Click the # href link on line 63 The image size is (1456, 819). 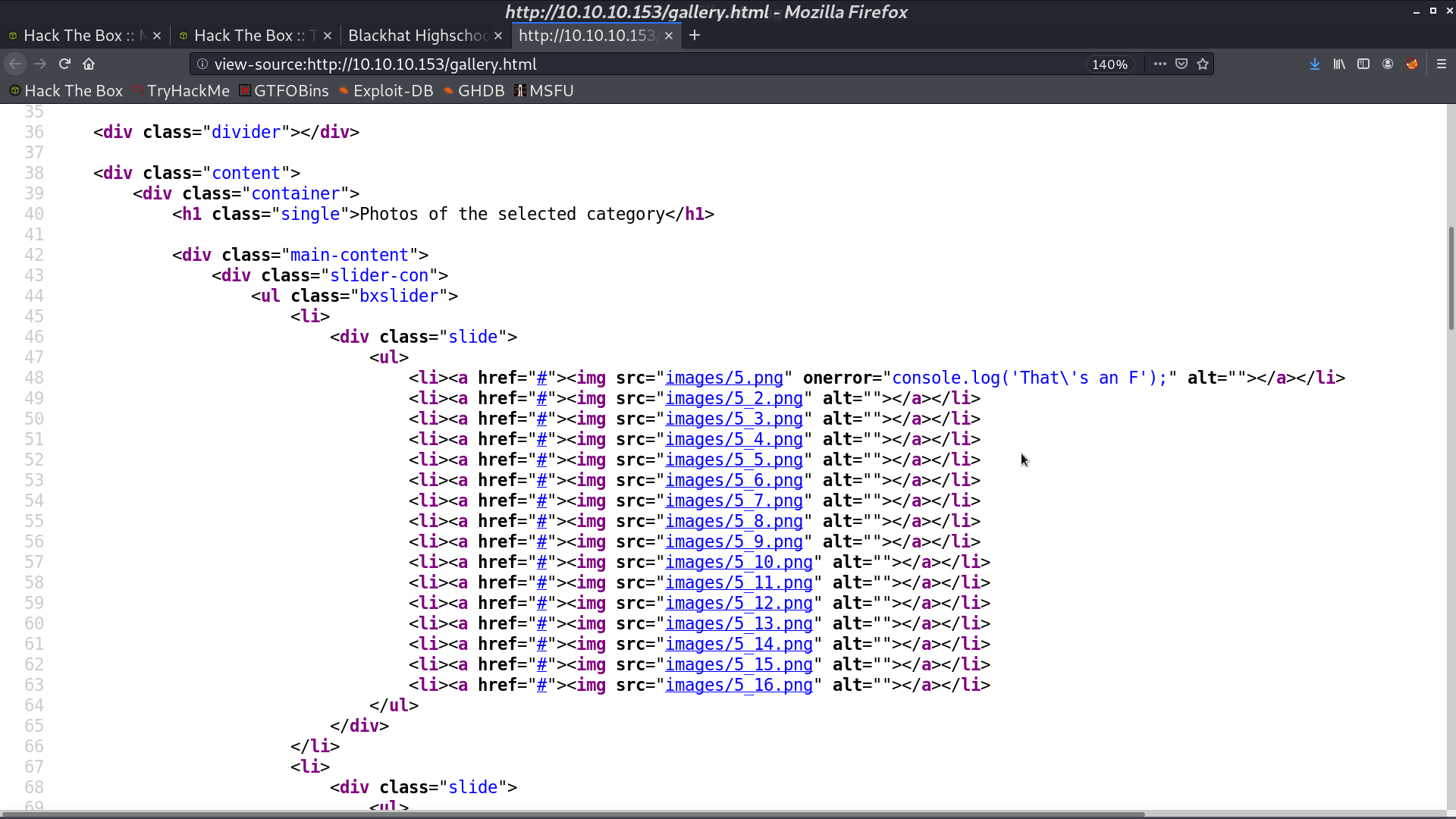click(x=541, y=686)
